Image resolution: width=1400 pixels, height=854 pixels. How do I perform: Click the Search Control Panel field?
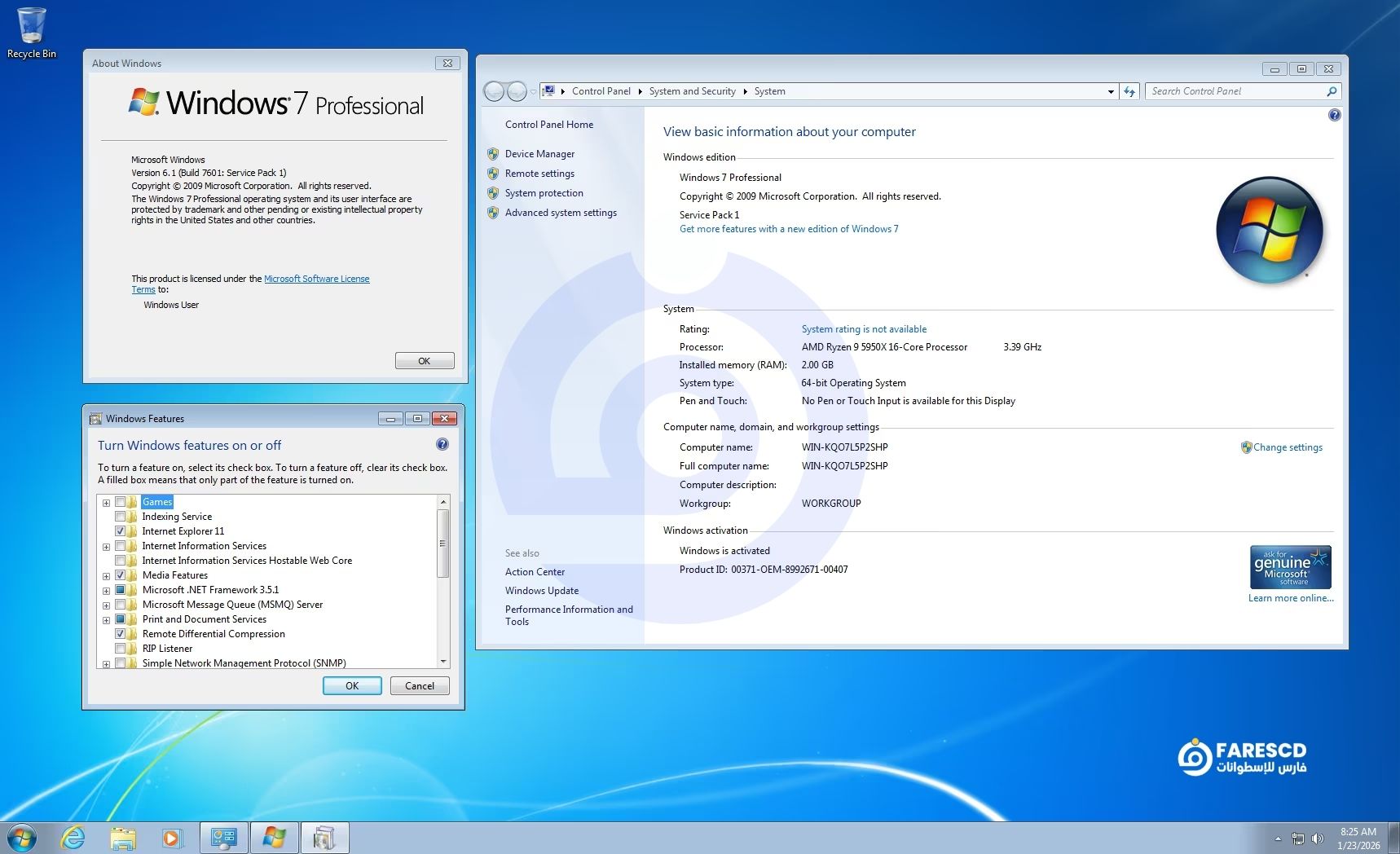pos(1235,91)
